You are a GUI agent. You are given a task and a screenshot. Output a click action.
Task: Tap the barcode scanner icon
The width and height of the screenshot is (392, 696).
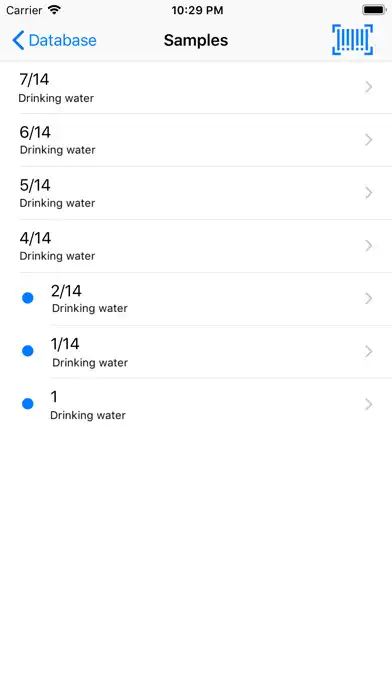pos(352,40)
